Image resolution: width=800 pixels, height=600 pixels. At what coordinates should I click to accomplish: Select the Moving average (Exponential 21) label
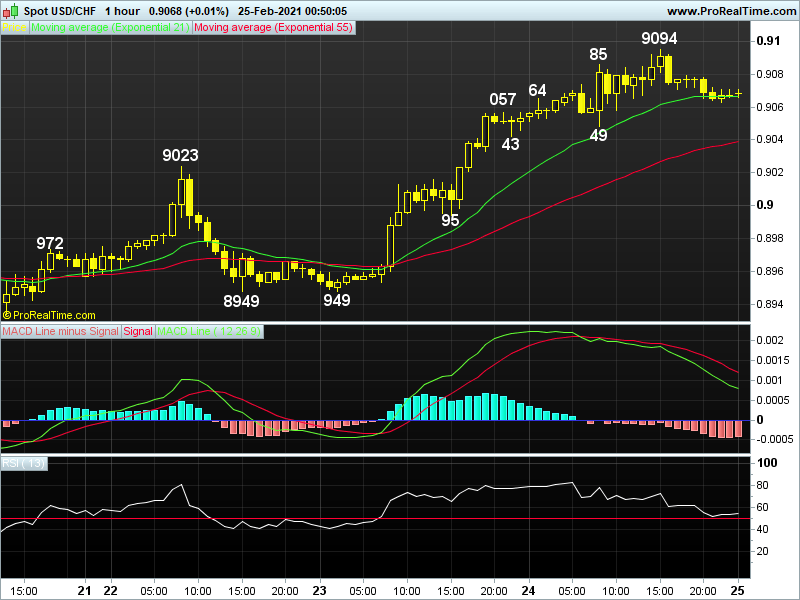coord(110,28)
